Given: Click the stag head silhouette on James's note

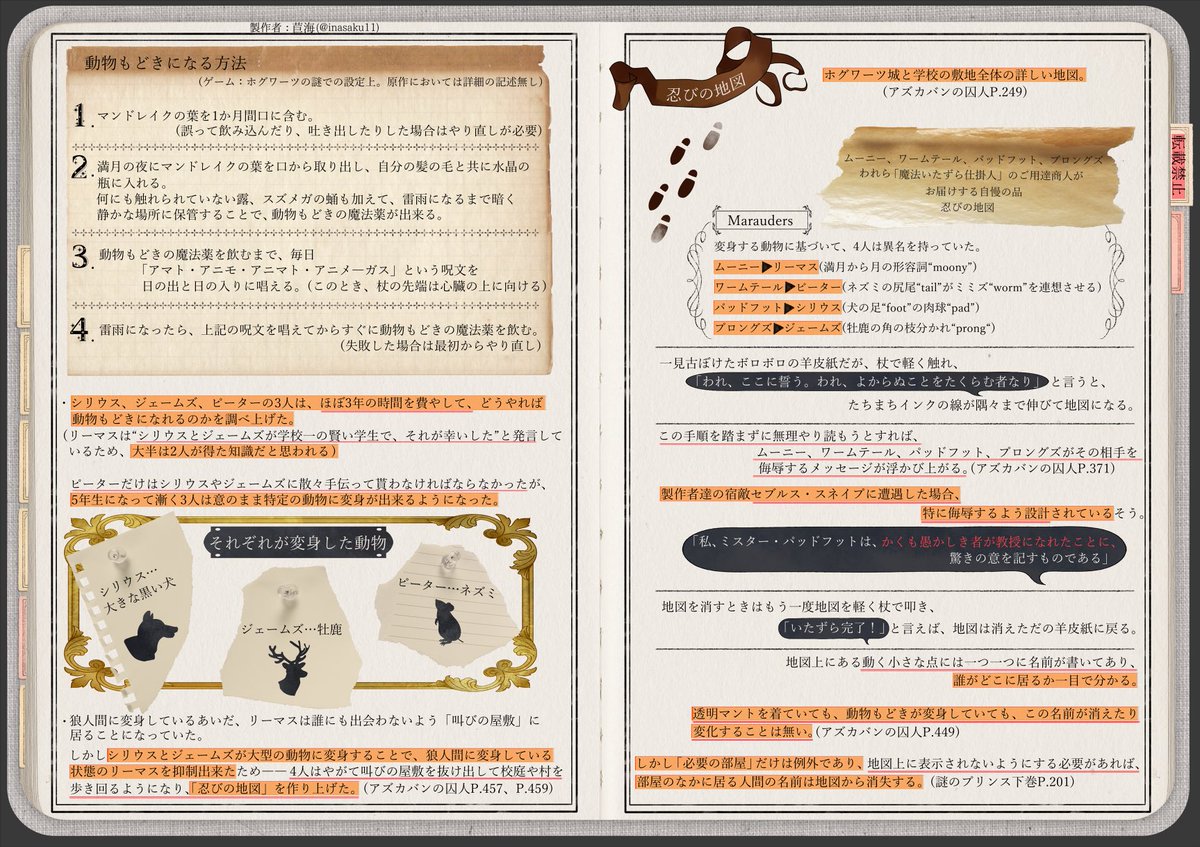Looking at the screenshot, I should 289,669.
